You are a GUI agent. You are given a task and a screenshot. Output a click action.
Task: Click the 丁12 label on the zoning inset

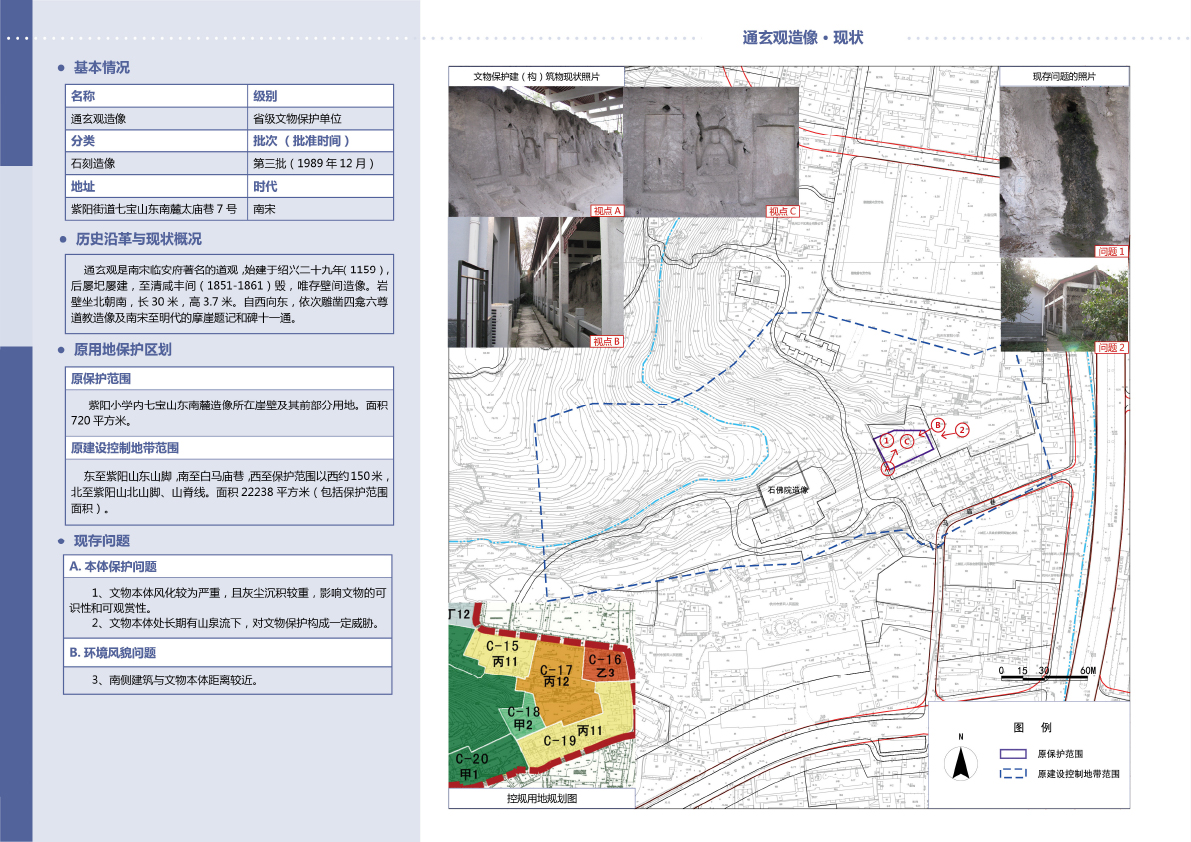[460, 613]
